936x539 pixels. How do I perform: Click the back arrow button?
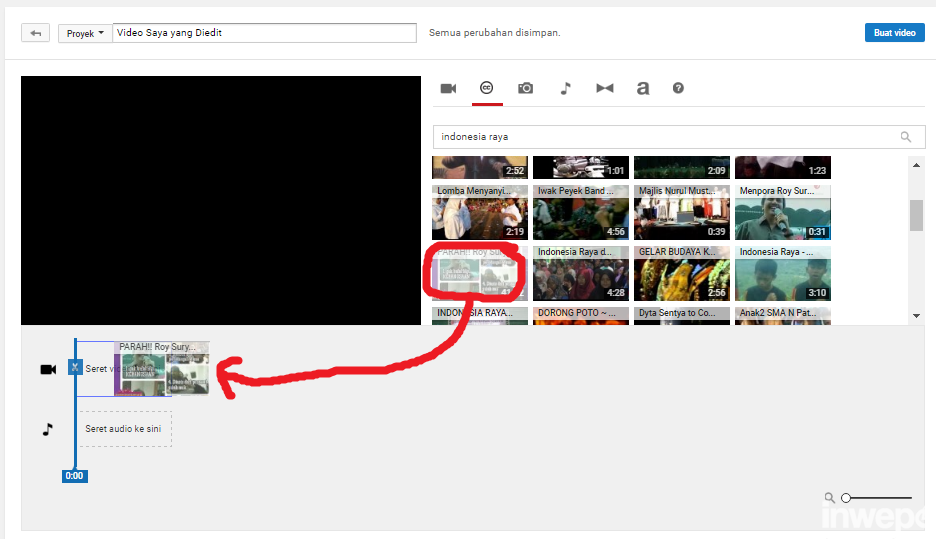[35, 33]
